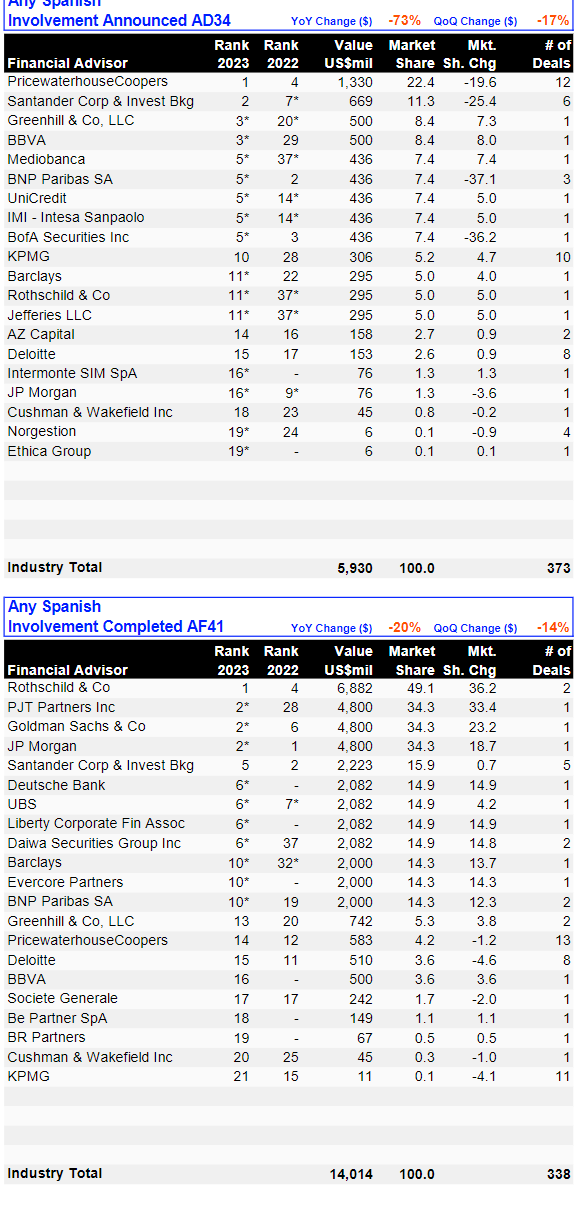Select 'Industry Total' label in Completed table
This screenshot has width=581, height=1207.
(x=55, y=1174)
